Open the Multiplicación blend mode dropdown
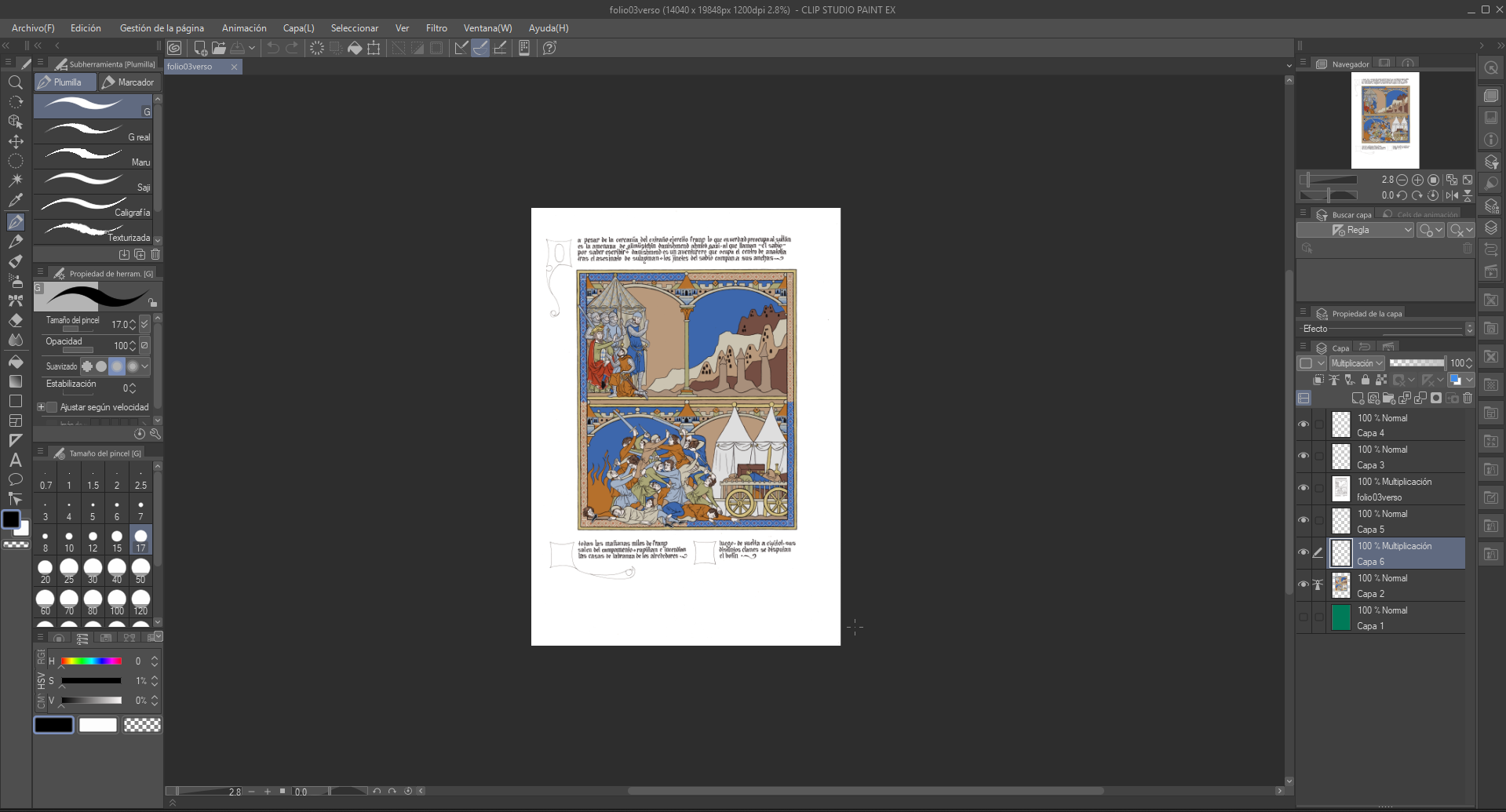The image size is (1506, 812). 1357,363
